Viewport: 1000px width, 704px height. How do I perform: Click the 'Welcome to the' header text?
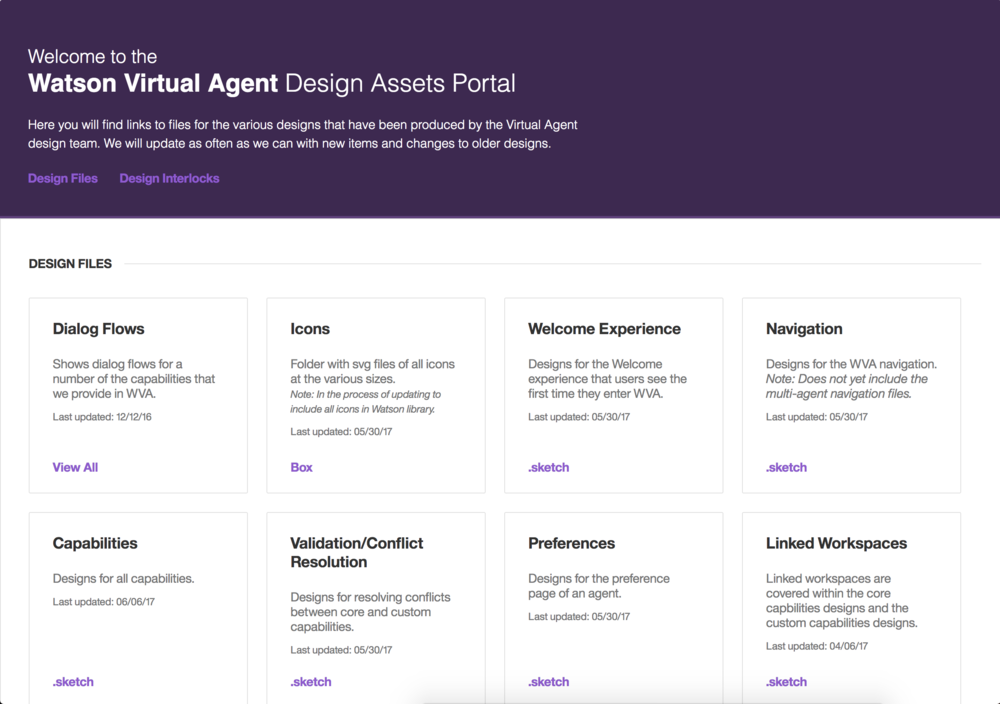[x=92, y=57]
